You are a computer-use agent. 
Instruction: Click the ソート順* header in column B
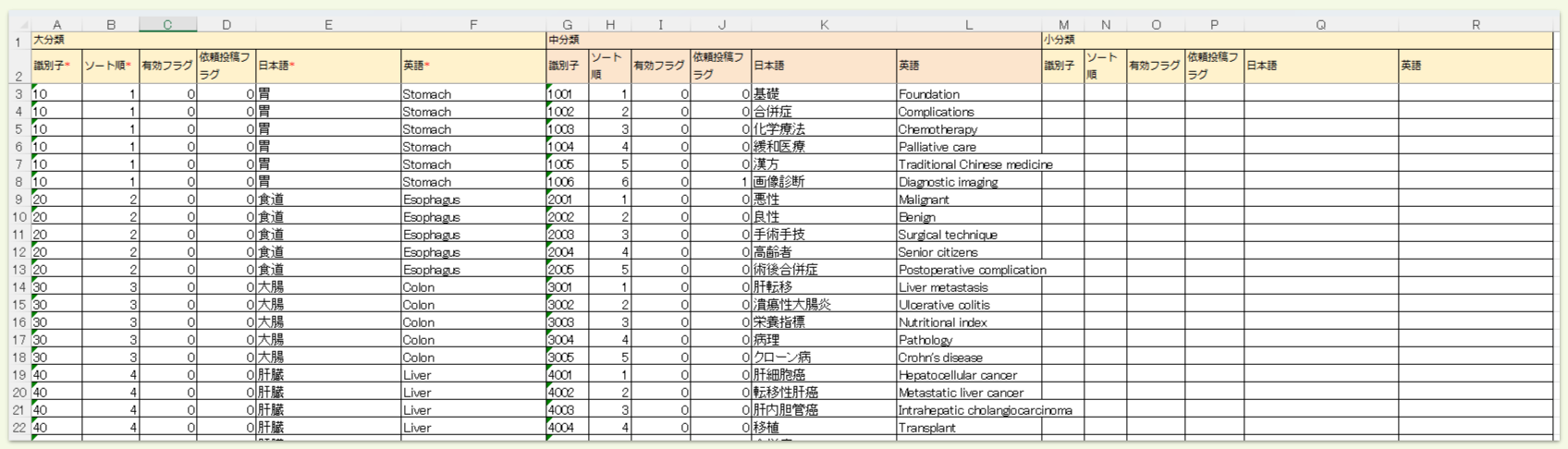[x=111, y=67]
